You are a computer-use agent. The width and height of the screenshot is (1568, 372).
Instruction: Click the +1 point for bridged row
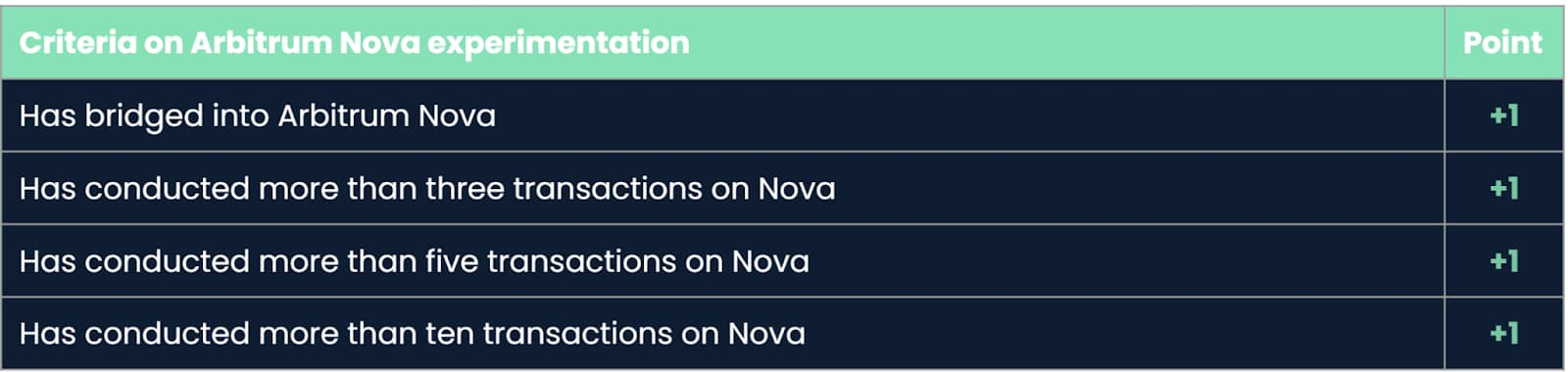pyautogui.click(x=1503, y=116)
